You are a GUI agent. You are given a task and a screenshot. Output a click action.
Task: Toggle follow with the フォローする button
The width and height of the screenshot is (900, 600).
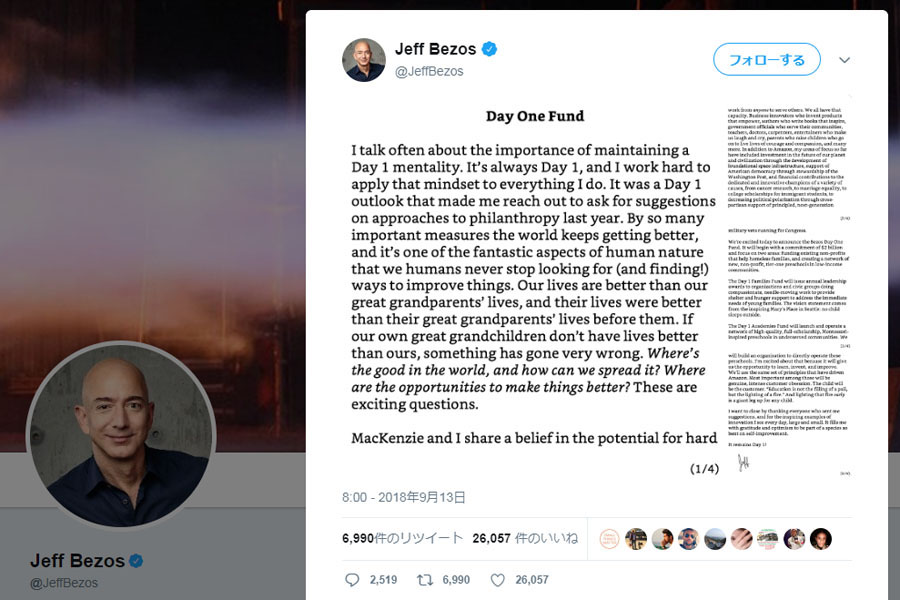(x=766, y=60)
